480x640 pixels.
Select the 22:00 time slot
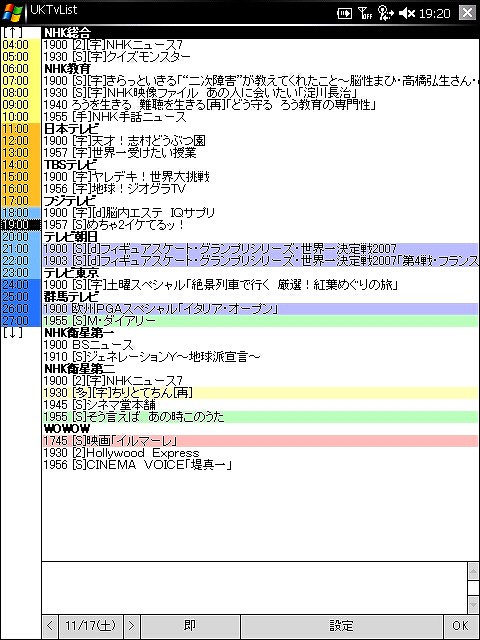pyautogui.click(x=21, y=261)
